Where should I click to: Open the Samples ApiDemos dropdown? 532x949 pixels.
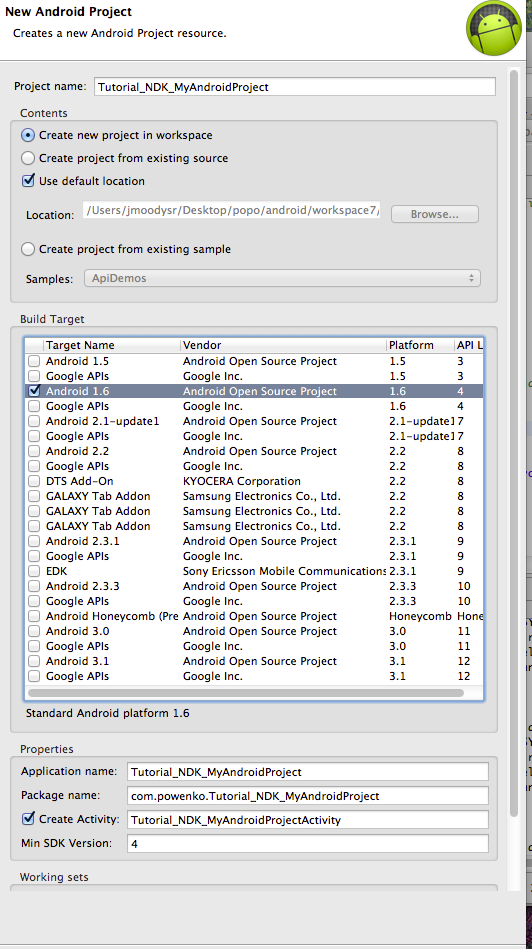(x=282, y=278)
